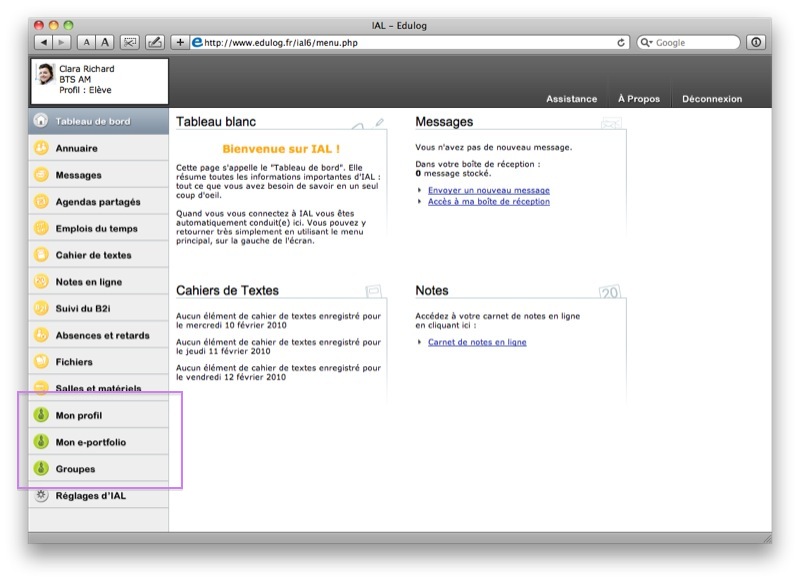The image size is (800, 582).
Task: Click Déconnexion in the top bar
Action: (x=712, y=99)
